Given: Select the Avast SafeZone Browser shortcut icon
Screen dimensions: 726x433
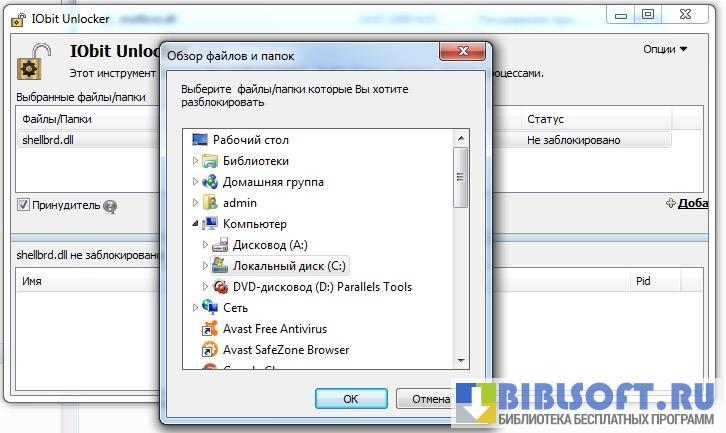Looking at the screenshot, I should pos(210,350).
